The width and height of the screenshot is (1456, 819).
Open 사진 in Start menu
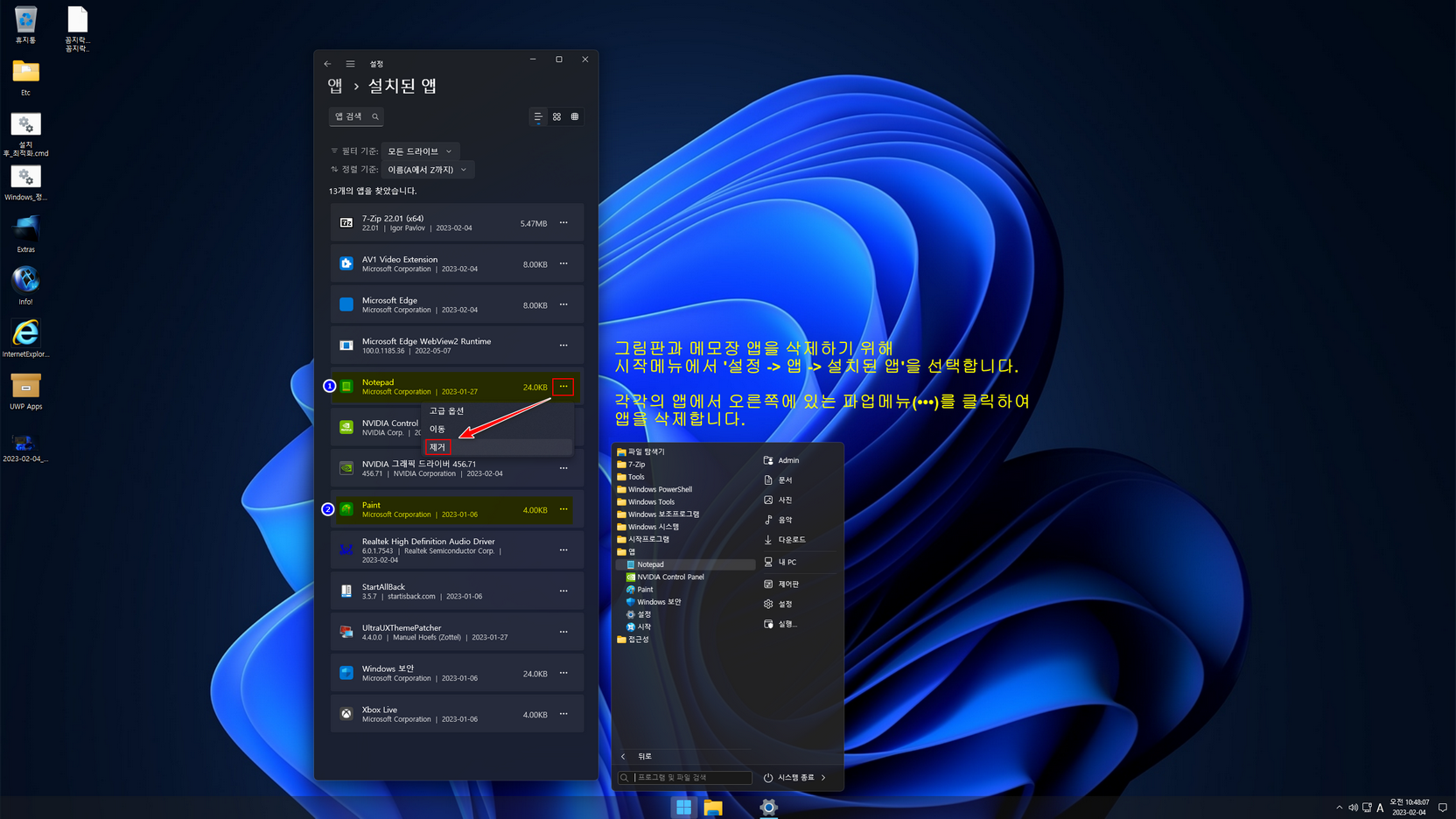pyautogui.click(x=778, y=500)
